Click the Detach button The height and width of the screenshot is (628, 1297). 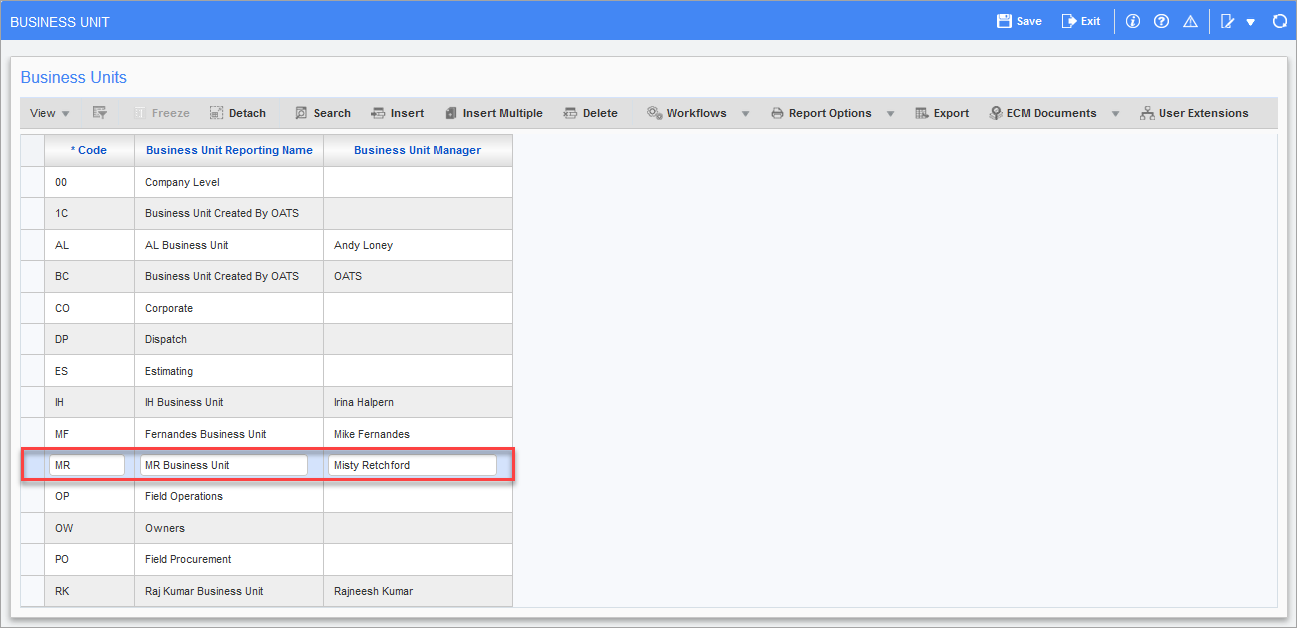tap(237, 113)
